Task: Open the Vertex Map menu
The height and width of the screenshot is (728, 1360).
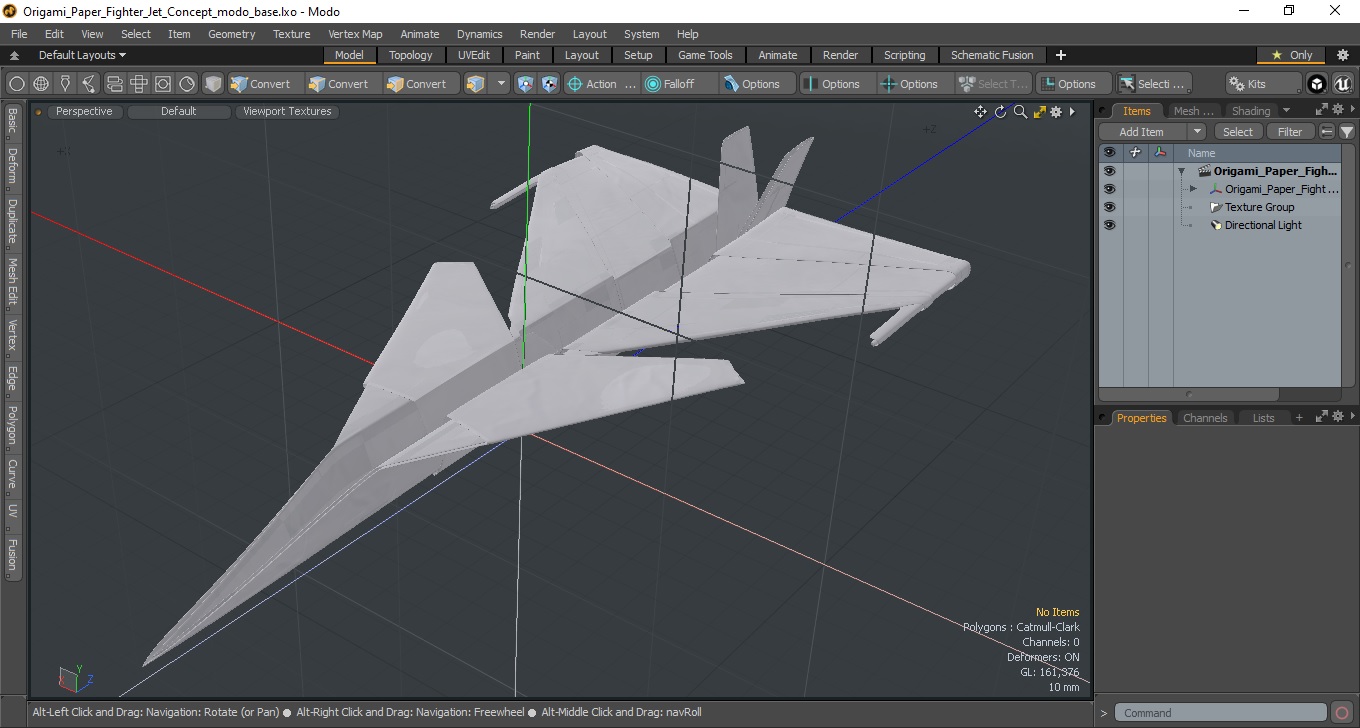Action: [x=355, y=34]
